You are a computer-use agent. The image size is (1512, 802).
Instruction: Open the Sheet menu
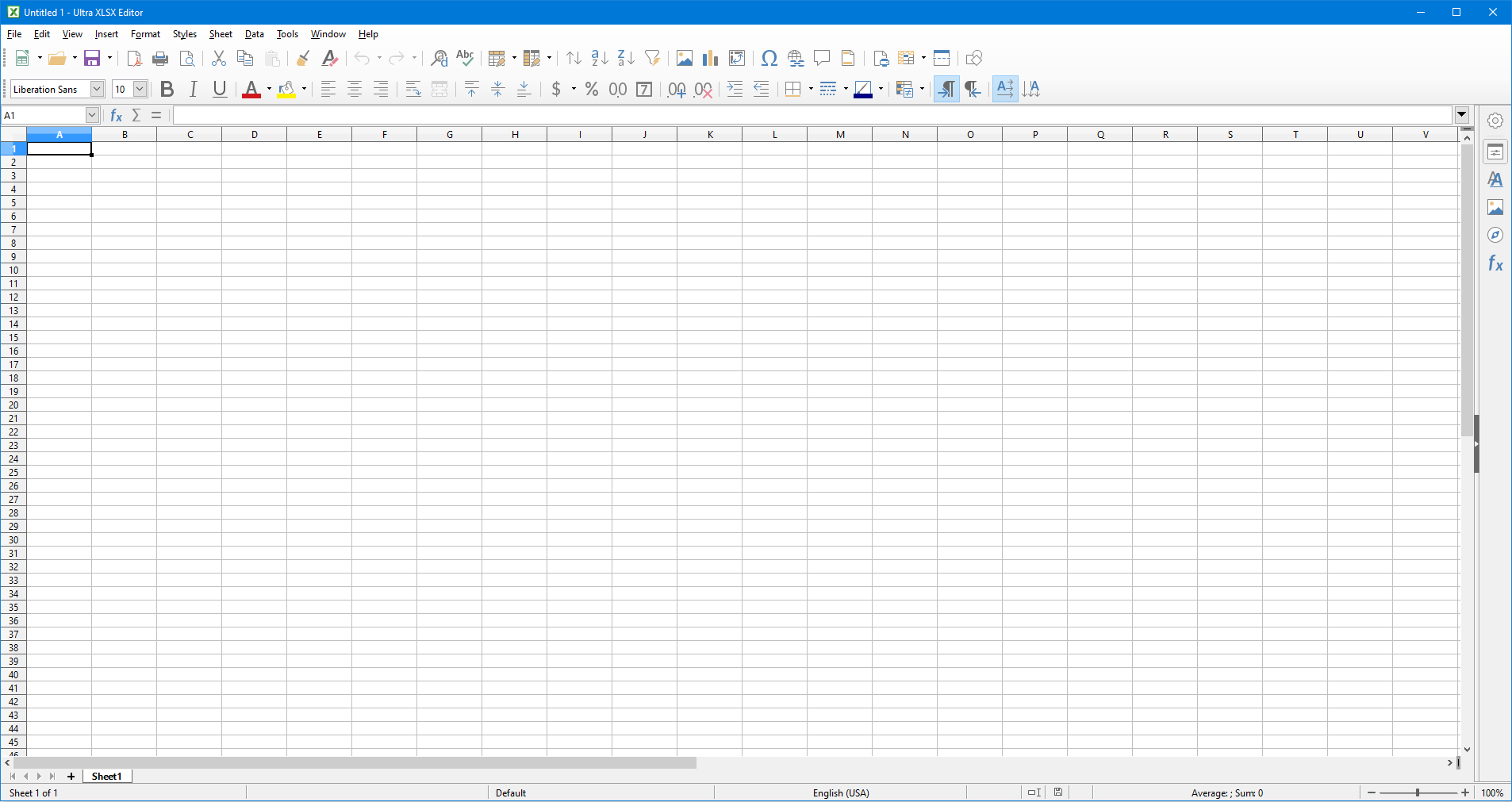pyautogui.click(x=221, y=34)
